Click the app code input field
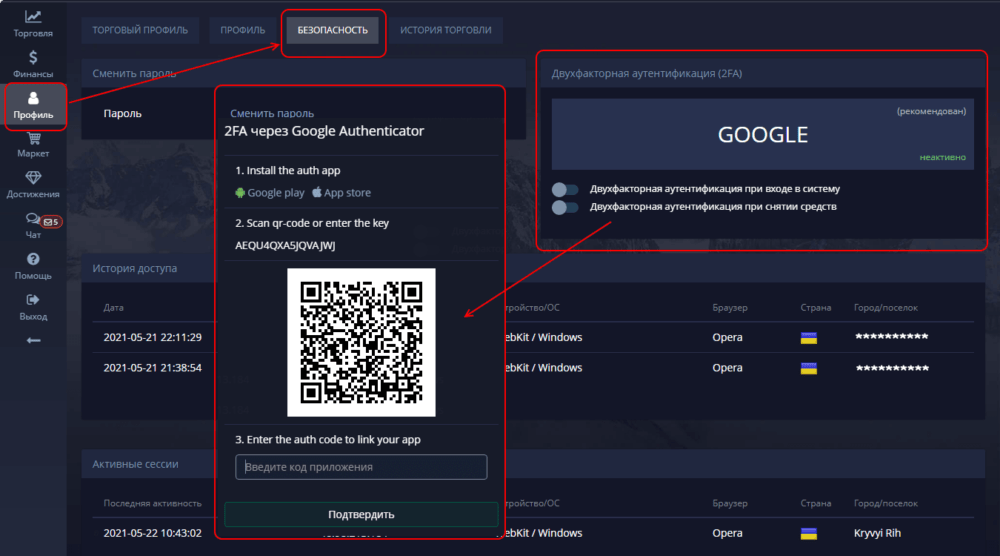 click(361, 467)
